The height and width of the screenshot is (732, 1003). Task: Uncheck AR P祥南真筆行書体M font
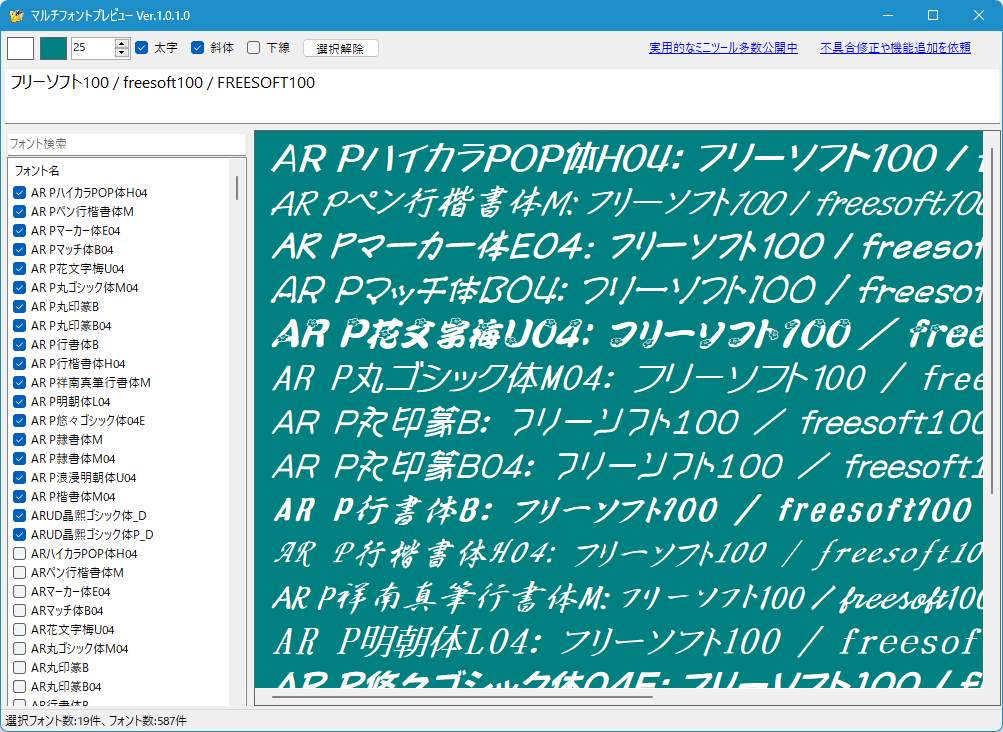coord(20,383)
